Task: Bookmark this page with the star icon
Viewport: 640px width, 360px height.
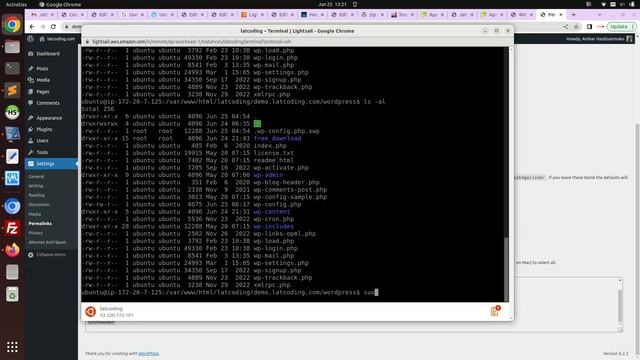Action: point(576,27)
